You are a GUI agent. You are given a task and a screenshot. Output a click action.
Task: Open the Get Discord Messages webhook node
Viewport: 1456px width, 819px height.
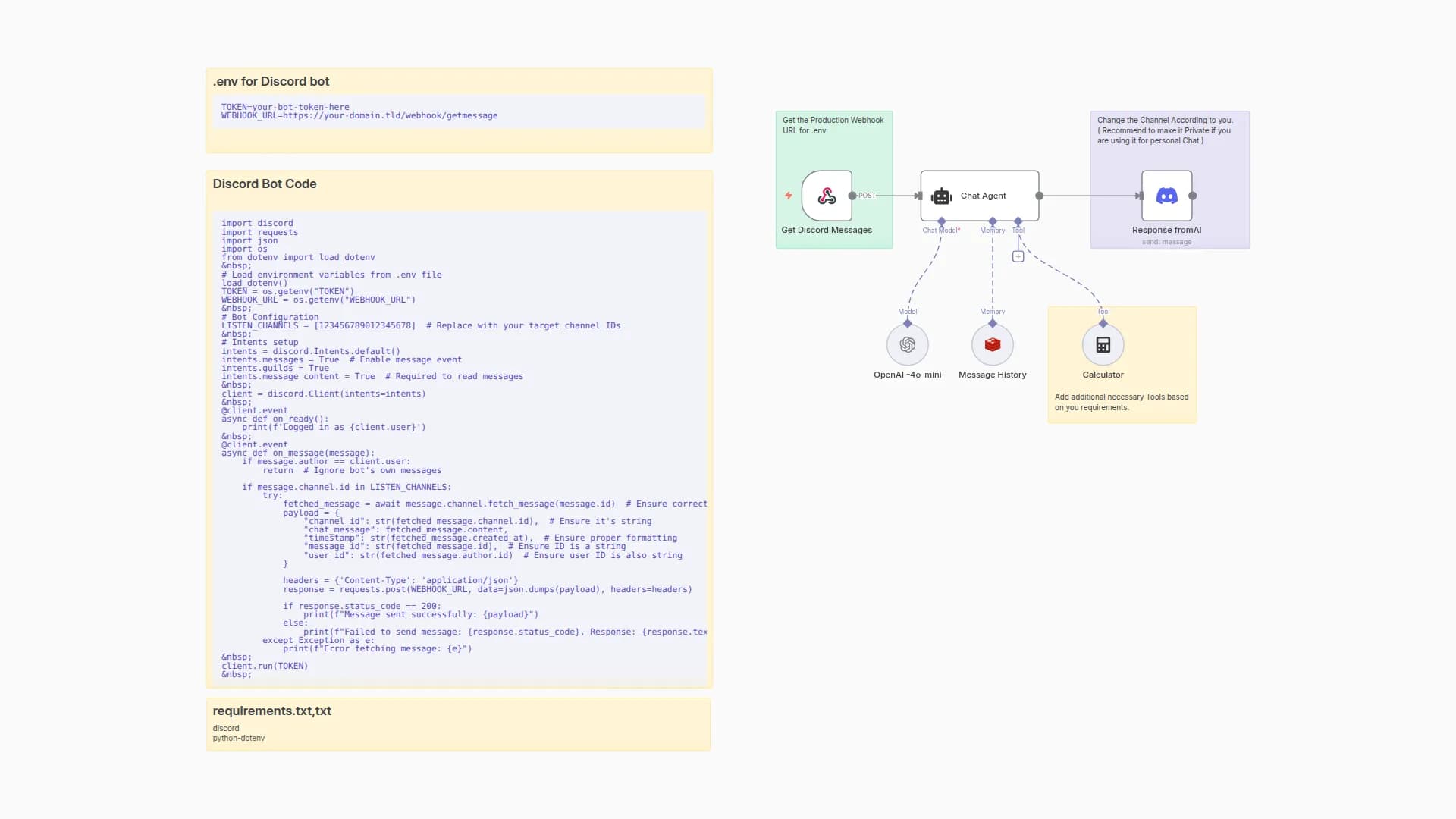click(x=827, y=195)
